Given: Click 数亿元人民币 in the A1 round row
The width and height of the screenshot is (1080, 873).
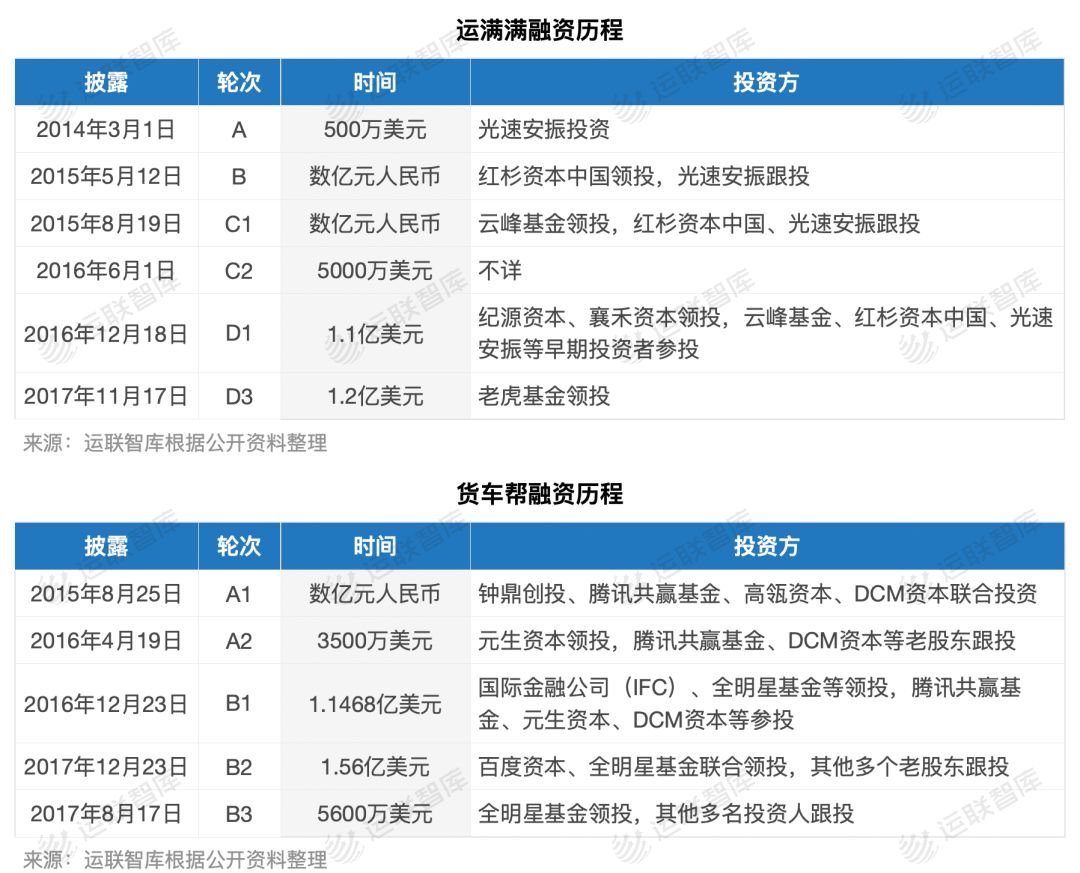Looking at the screenshot, I should coord(375,594).
